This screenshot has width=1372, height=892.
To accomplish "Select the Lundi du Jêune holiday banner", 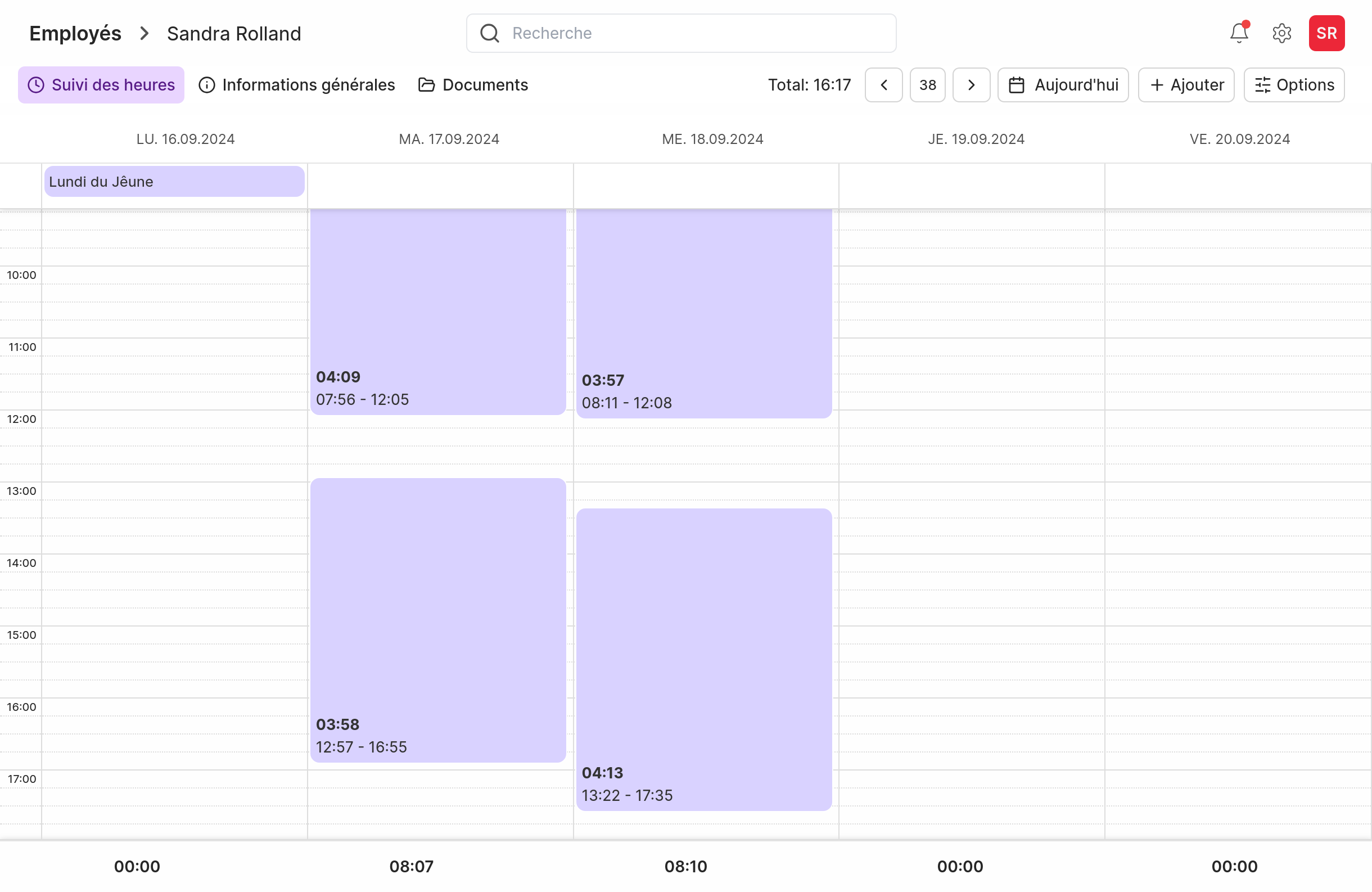I will coord(174,181).
